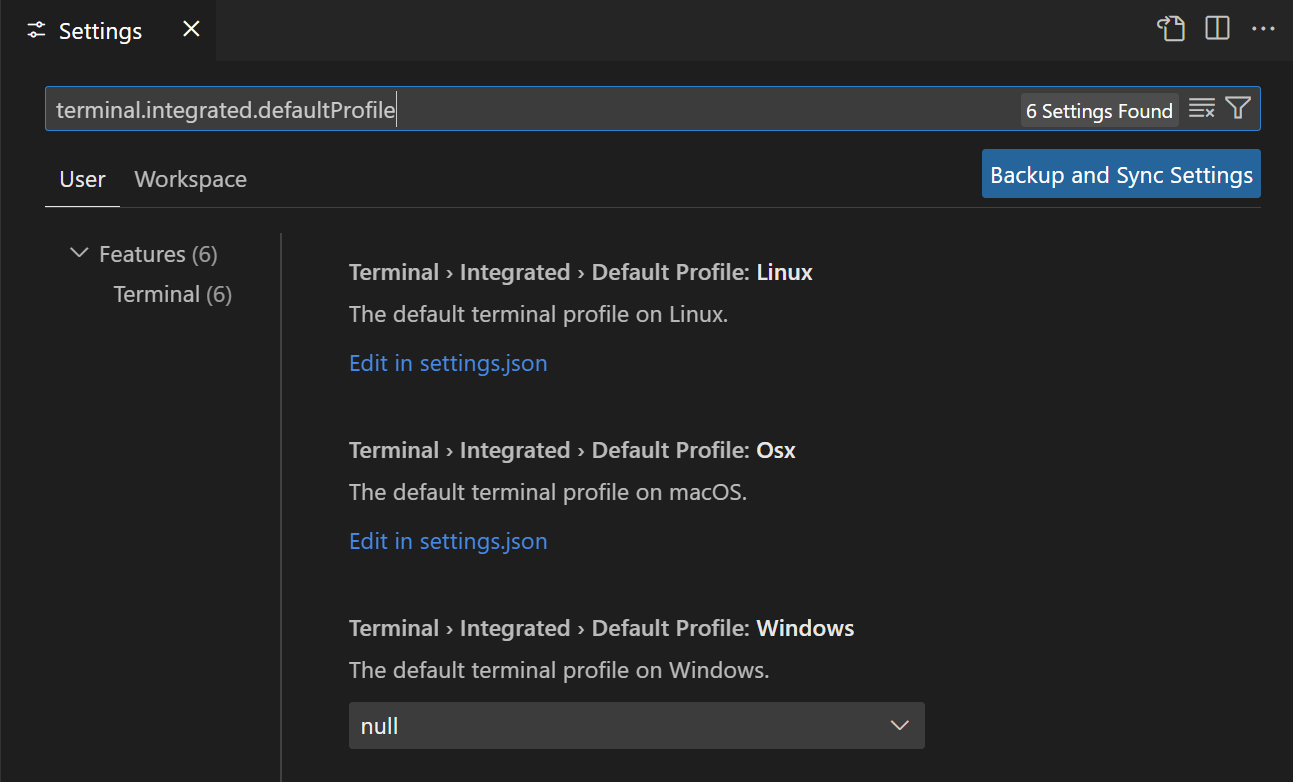This screenshot has width=1293, height=782.
Task: Select the User settings tab
Action: (81, 179)
